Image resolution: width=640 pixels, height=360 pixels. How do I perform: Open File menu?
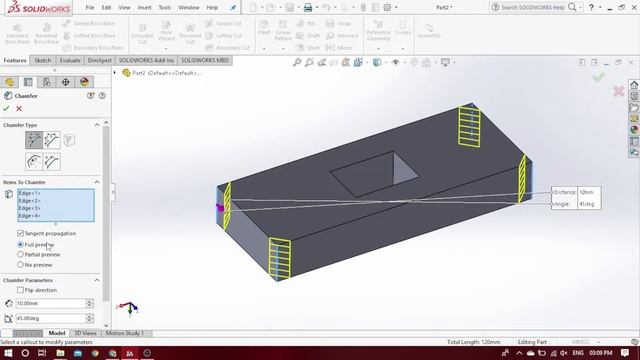(90, 7)
